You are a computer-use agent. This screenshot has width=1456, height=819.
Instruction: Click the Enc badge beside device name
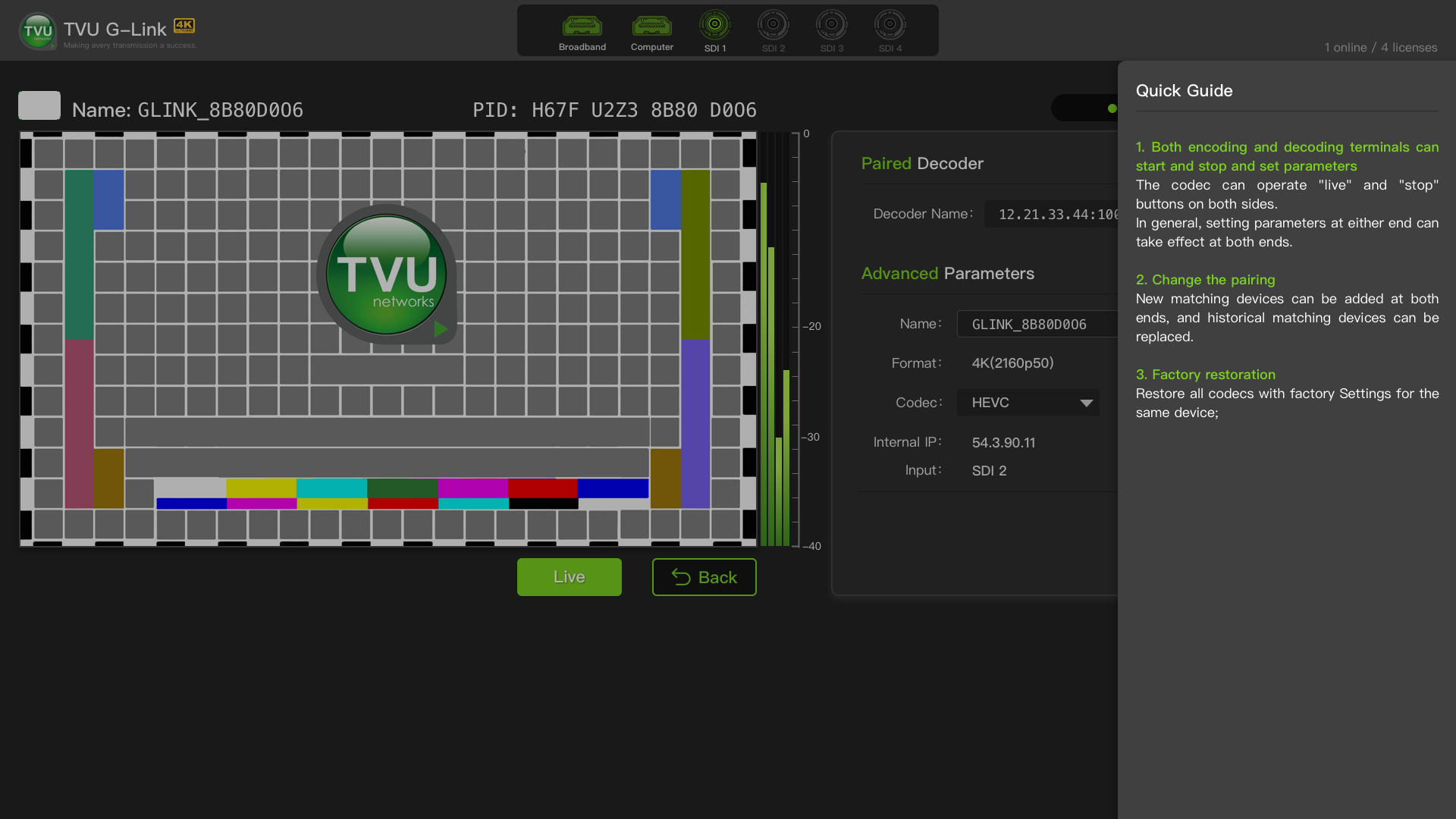pos(39,106)
